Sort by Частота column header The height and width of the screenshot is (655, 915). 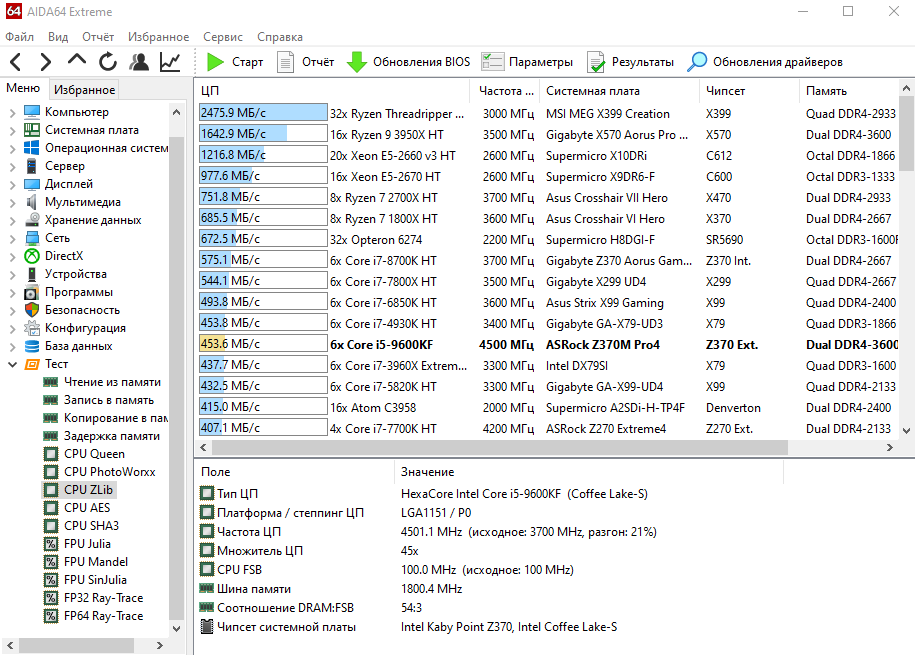pos(500,91)
